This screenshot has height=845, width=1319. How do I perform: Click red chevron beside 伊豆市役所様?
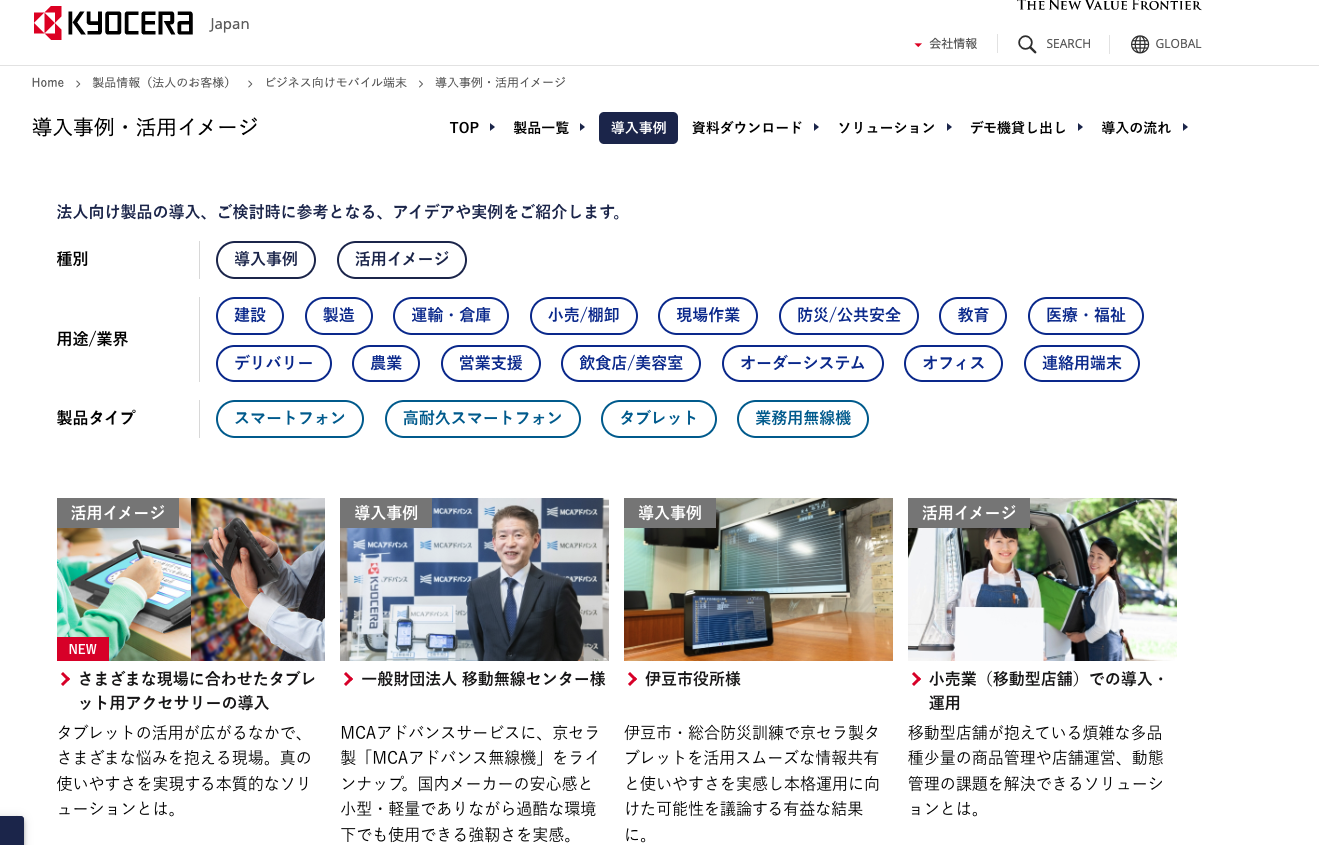pos(632,680)
